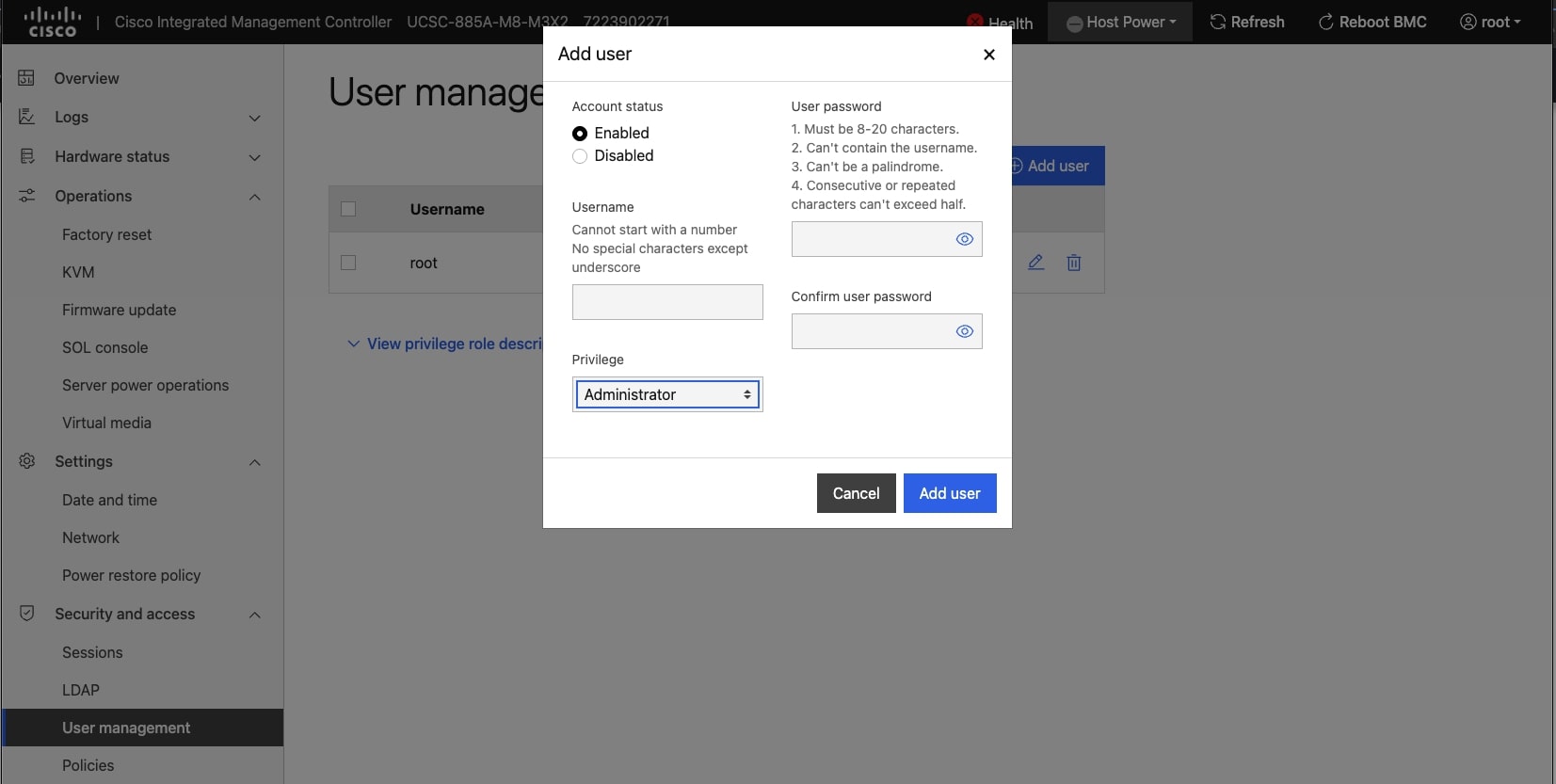The width and height of the screenshot is (1556, 784).
Task: Click the Reboot BMC button
Action: (x=1372, y=22)
